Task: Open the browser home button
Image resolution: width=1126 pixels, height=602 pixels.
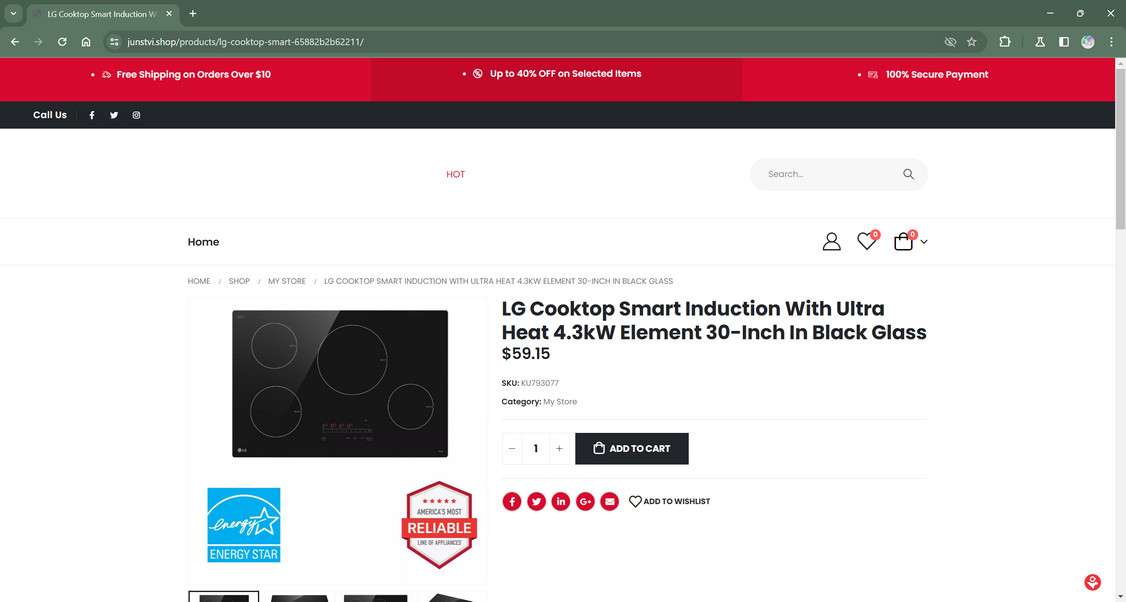Action: point(85,42)
